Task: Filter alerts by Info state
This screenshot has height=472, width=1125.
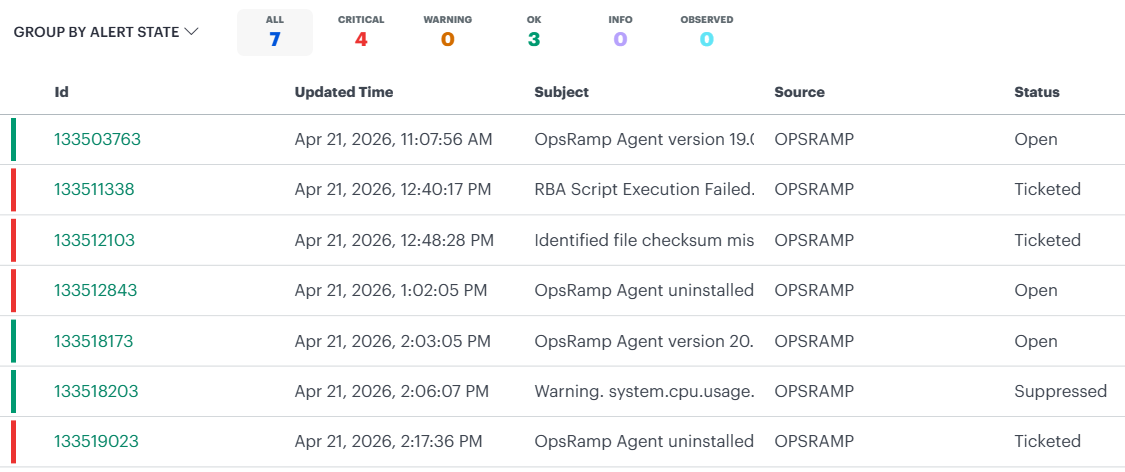Action: [x=620, y=32]
